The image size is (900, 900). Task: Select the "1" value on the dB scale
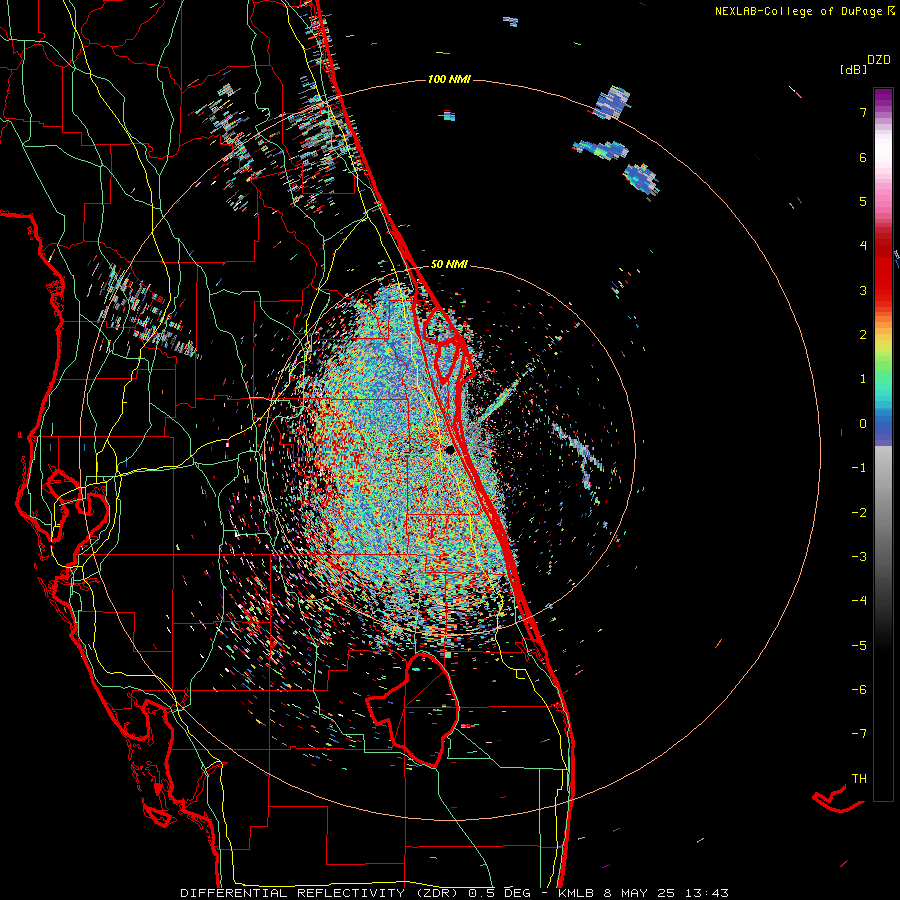tap(863, 379)
